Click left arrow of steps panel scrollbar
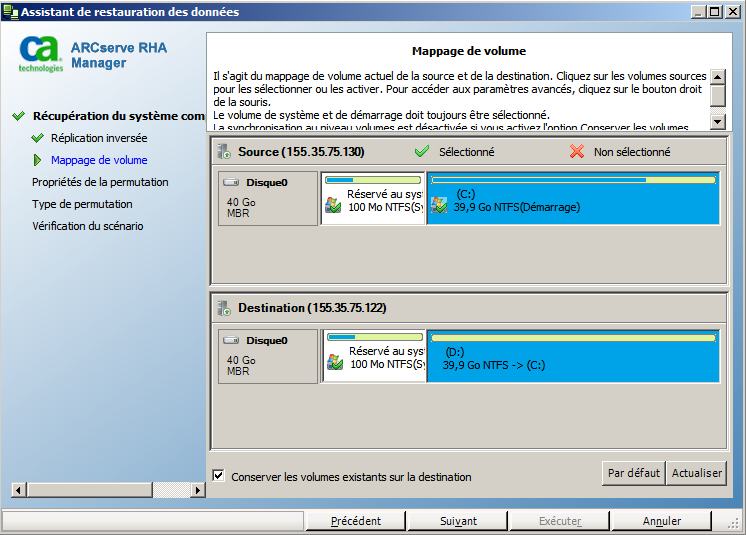Viewport: 746px width, 535px height. click(19, 490)
